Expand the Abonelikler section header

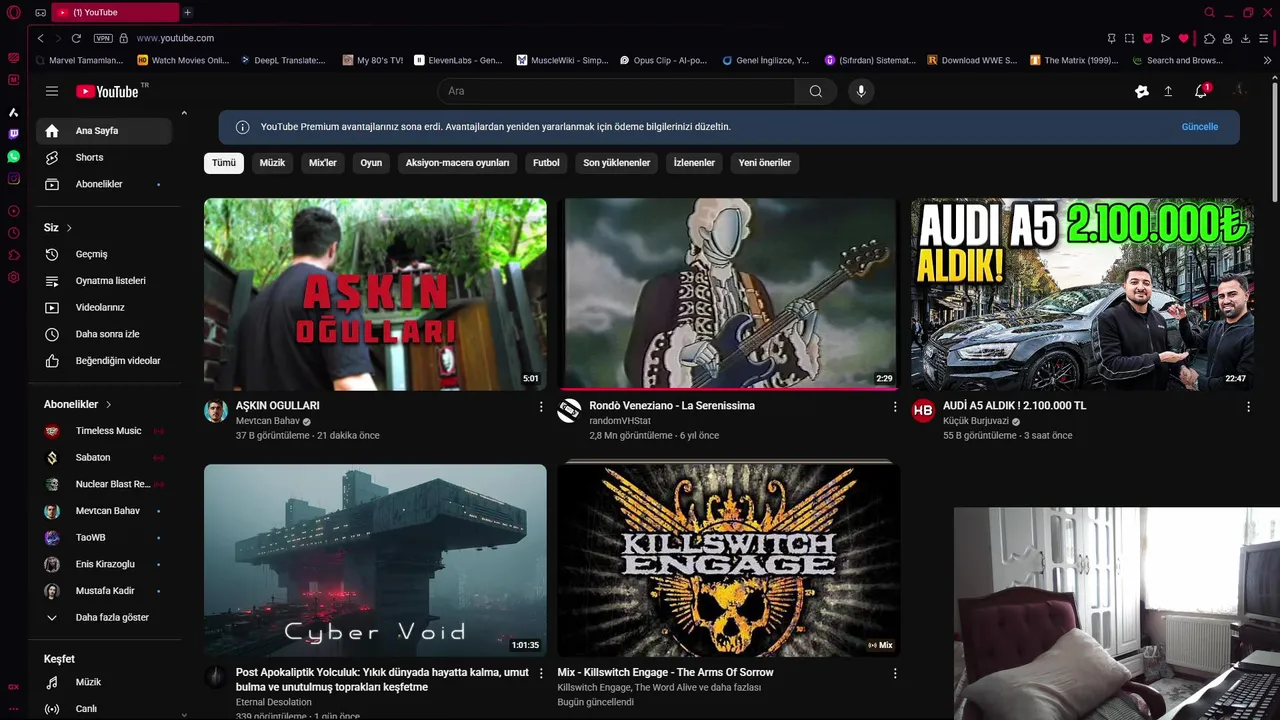click(x=78, y=404)
